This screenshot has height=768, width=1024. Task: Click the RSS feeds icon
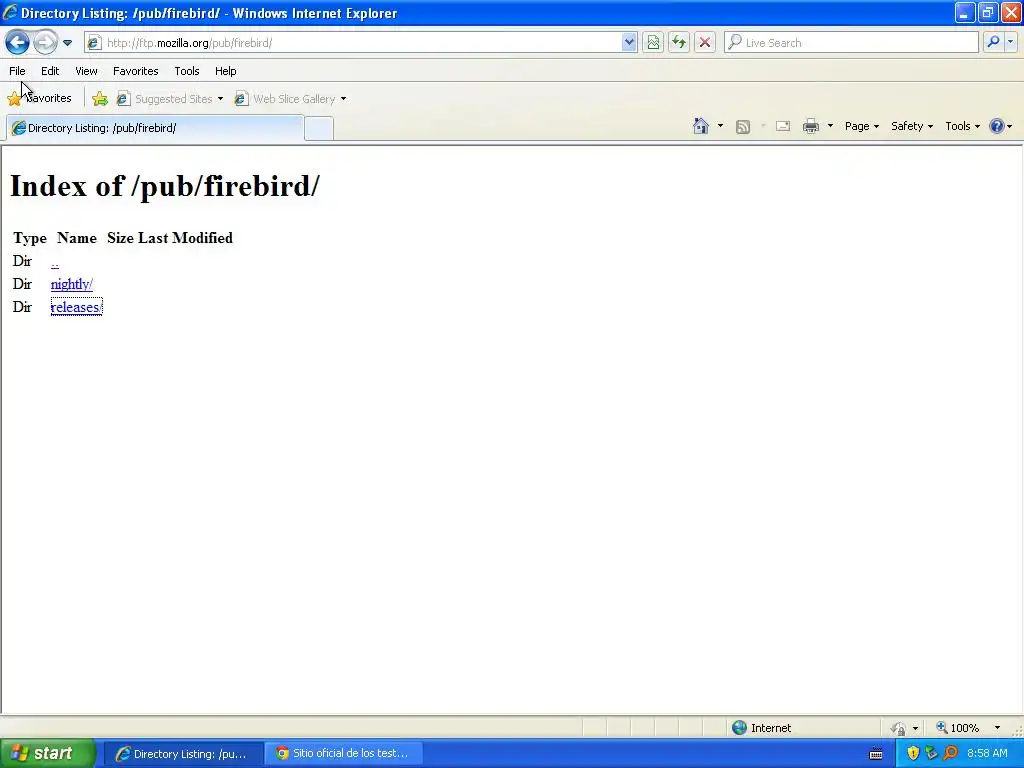tap(743, 127)
